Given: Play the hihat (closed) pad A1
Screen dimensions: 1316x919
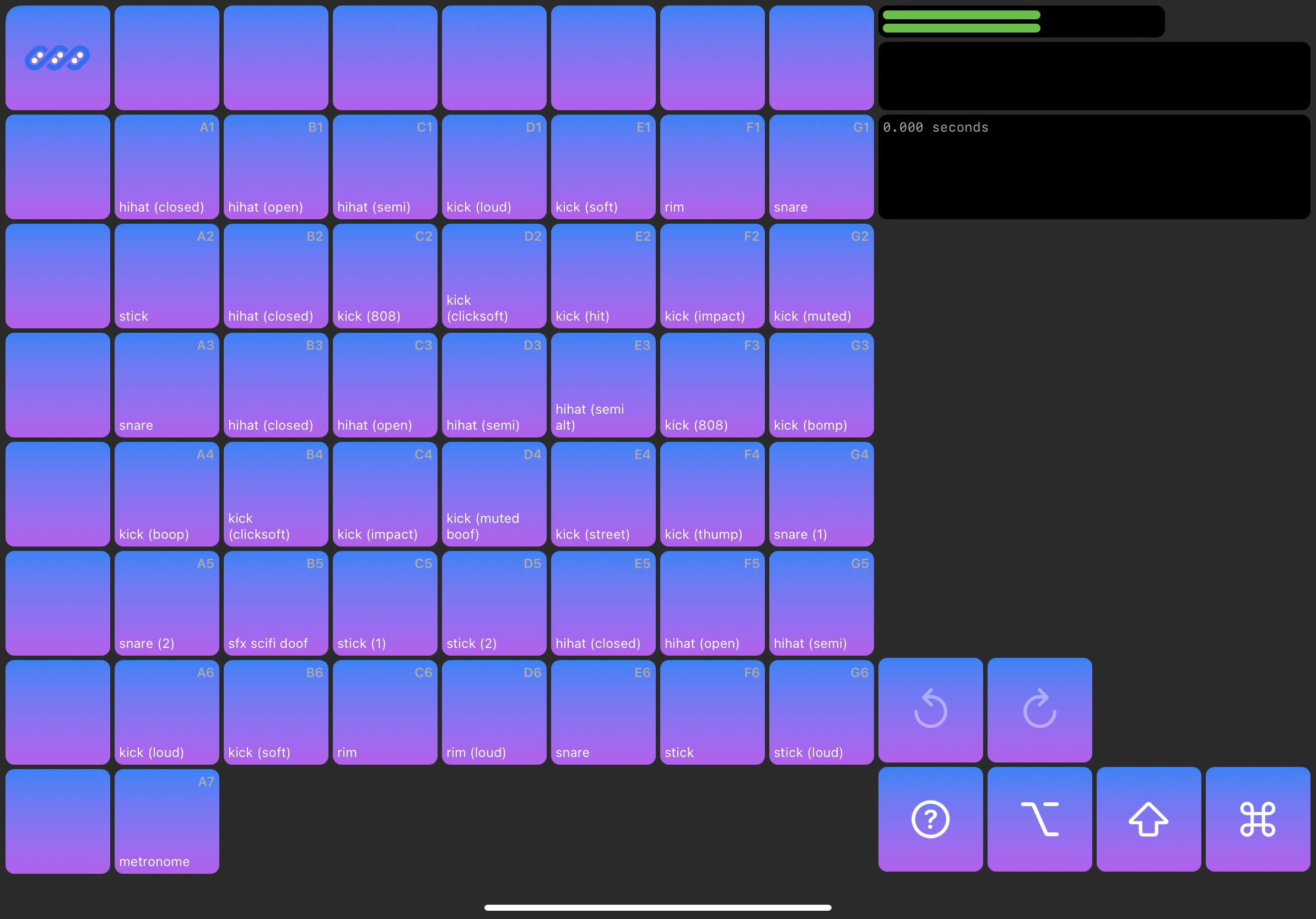Looking at the screenshot, I should pos(166,166).
